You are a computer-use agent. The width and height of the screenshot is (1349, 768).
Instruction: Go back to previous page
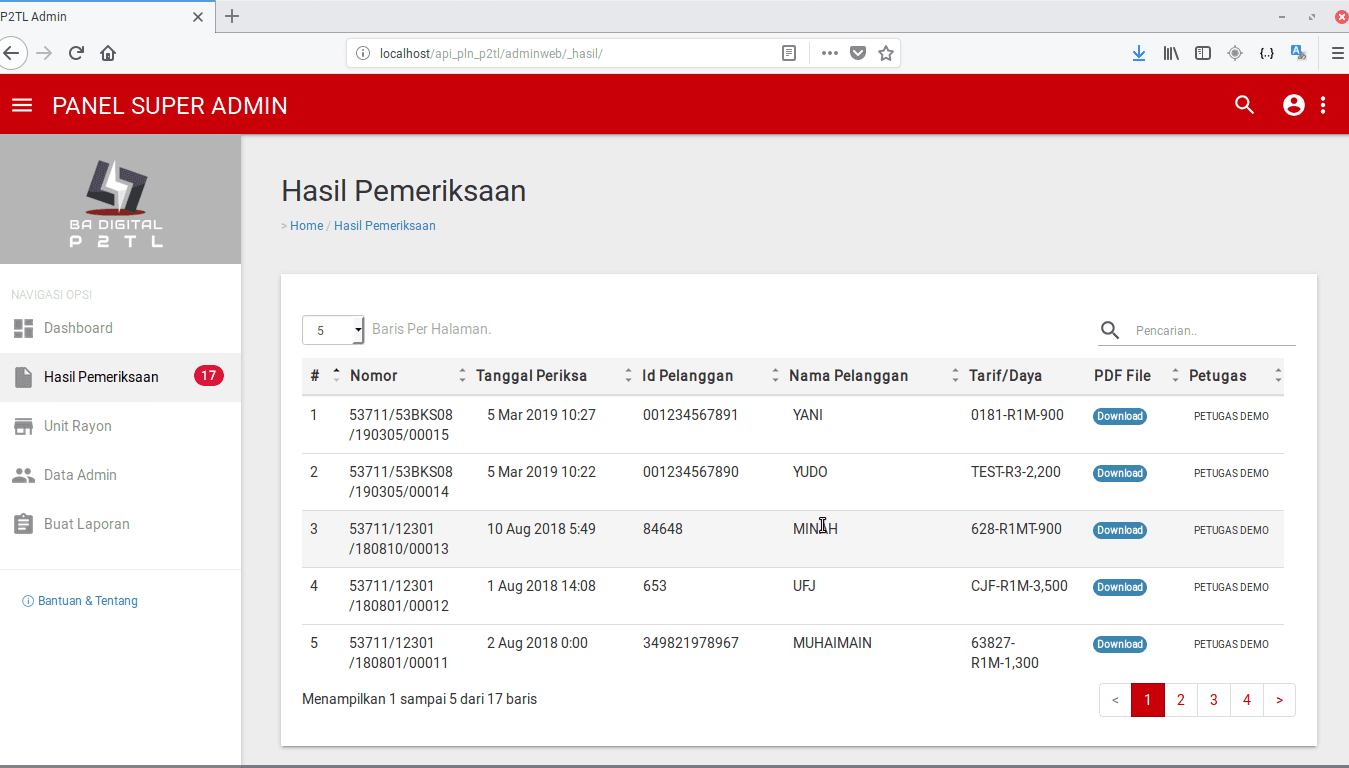pos(10,53)
